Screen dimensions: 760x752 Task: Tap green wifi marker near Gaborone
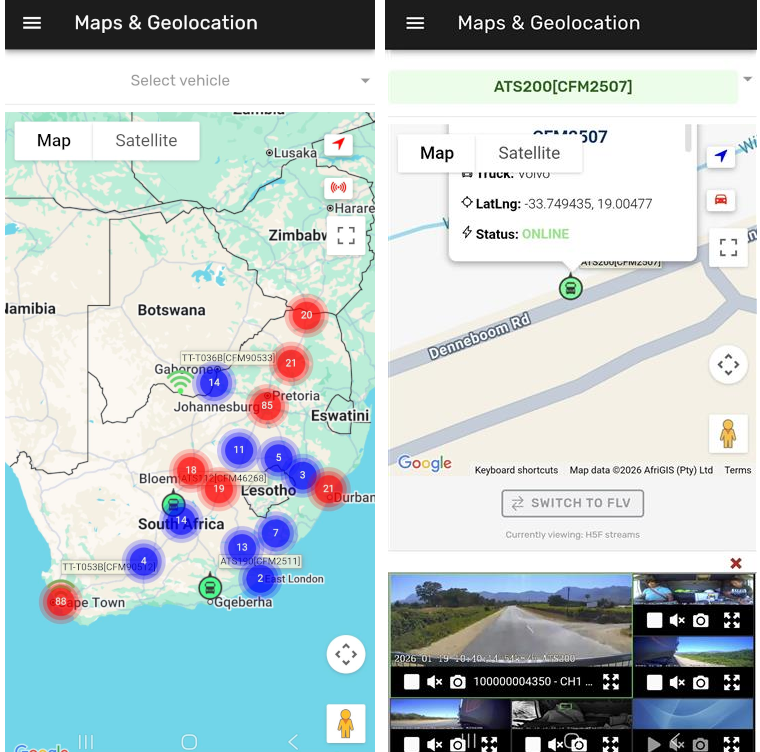click(x=180, y=381)
